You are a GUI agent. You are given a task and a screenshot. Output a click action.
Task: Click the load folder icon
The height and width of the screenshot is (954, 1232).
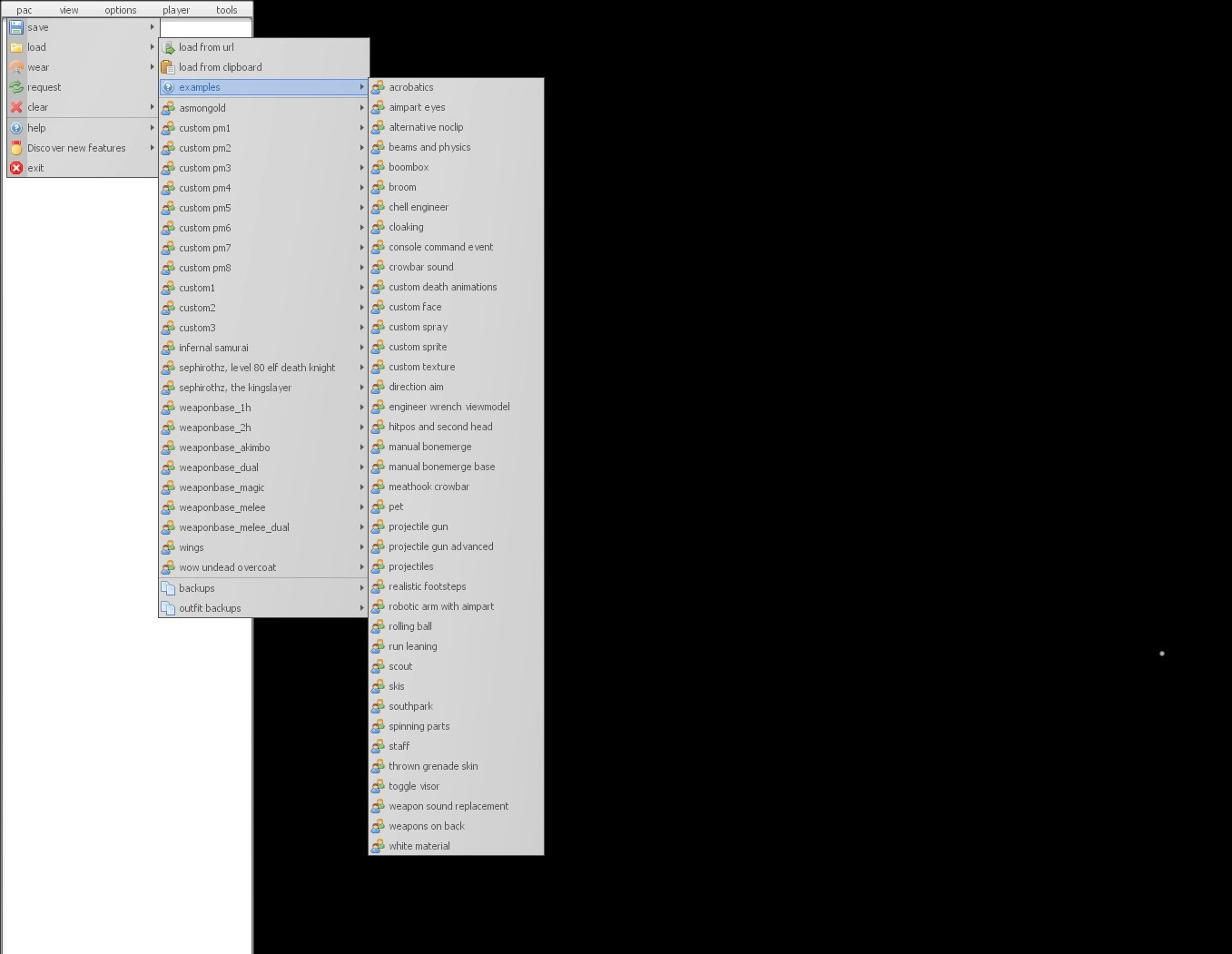(x=16, y=47)
